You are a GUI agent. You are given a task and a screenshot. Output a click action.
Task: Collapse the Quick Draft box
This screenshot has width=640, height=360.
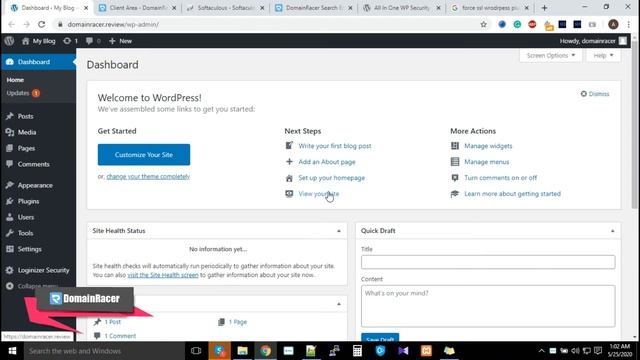coord(612,231)
